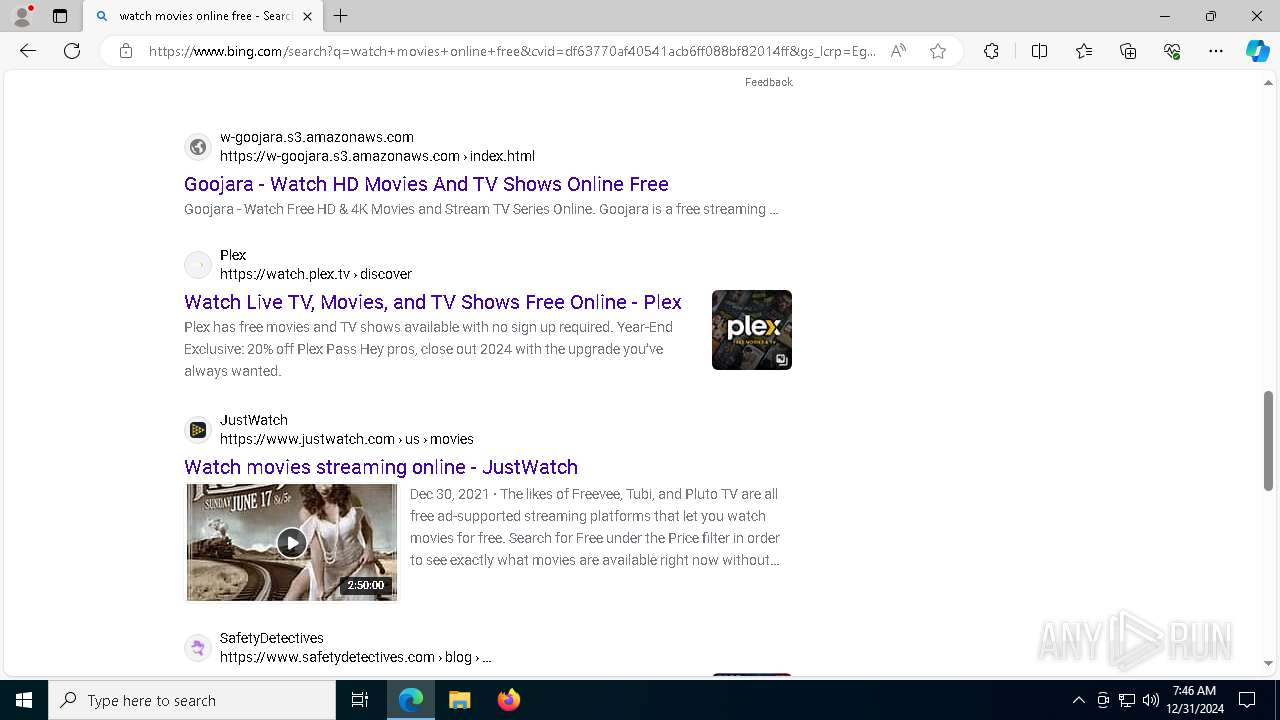This screenshot has width=1280, height=720.
Task: Open the Extensions puzzle icon
Action: tap(991, 51)
